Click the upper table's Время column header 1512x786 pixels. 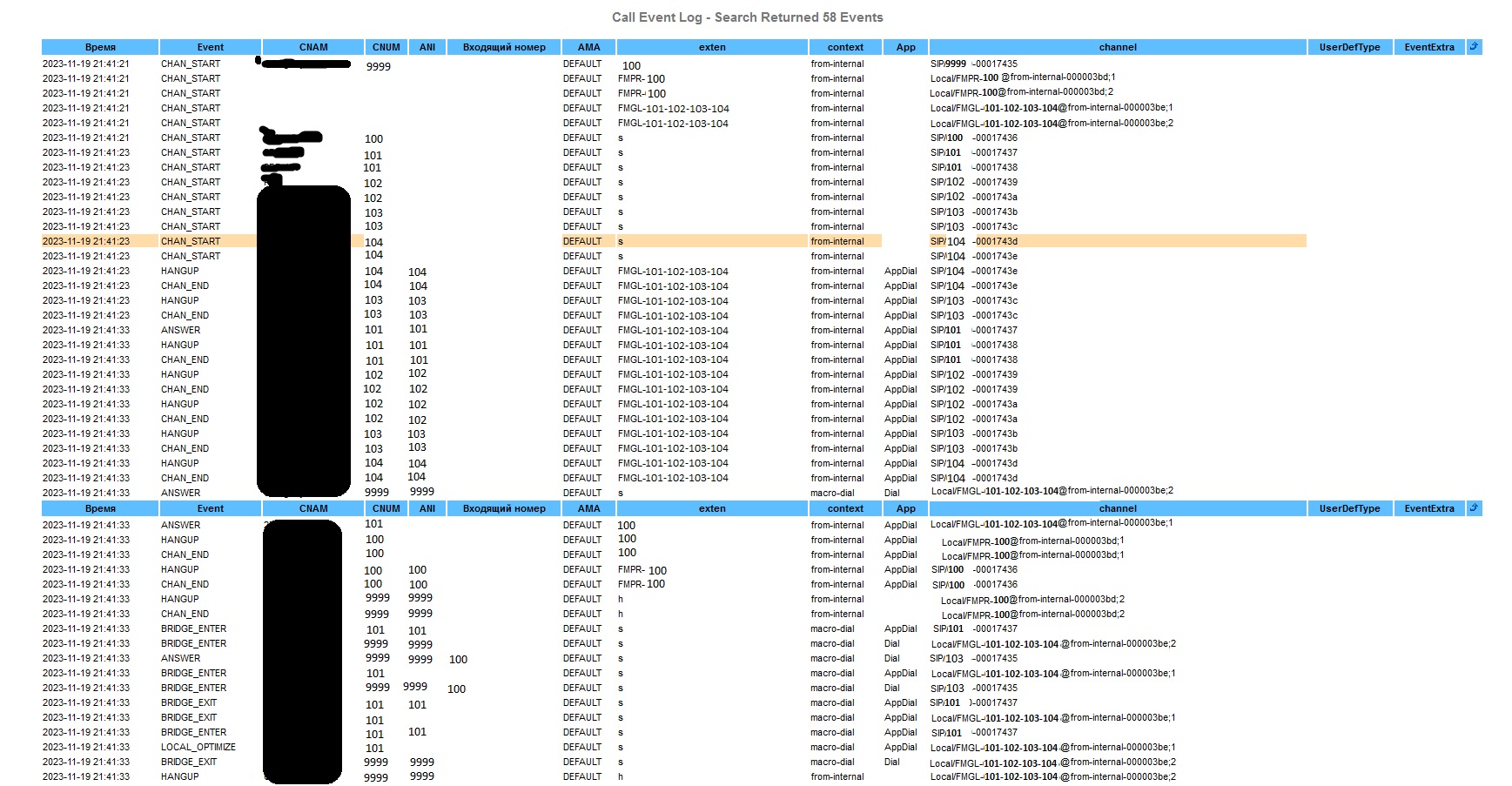pos(100,48)
